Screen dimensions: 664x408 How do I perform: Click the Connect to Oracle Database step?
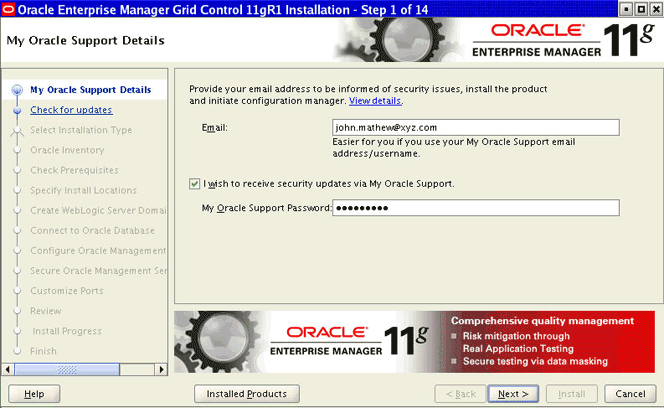(92, 230)
